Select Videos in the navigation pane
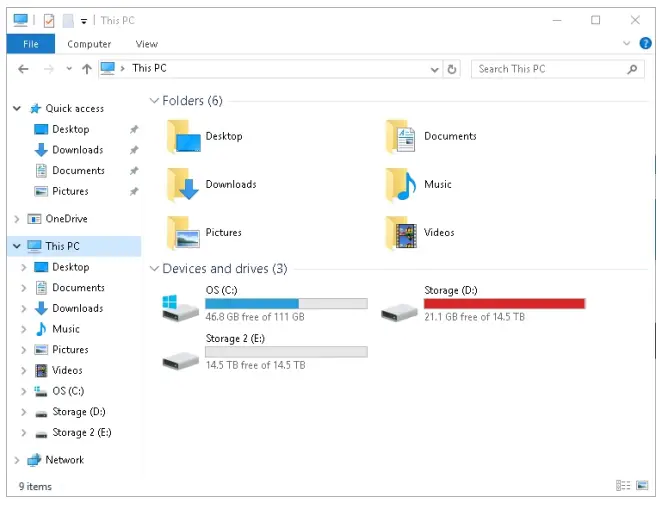This screenshot has width=662, height=511. tap(67, 370)
